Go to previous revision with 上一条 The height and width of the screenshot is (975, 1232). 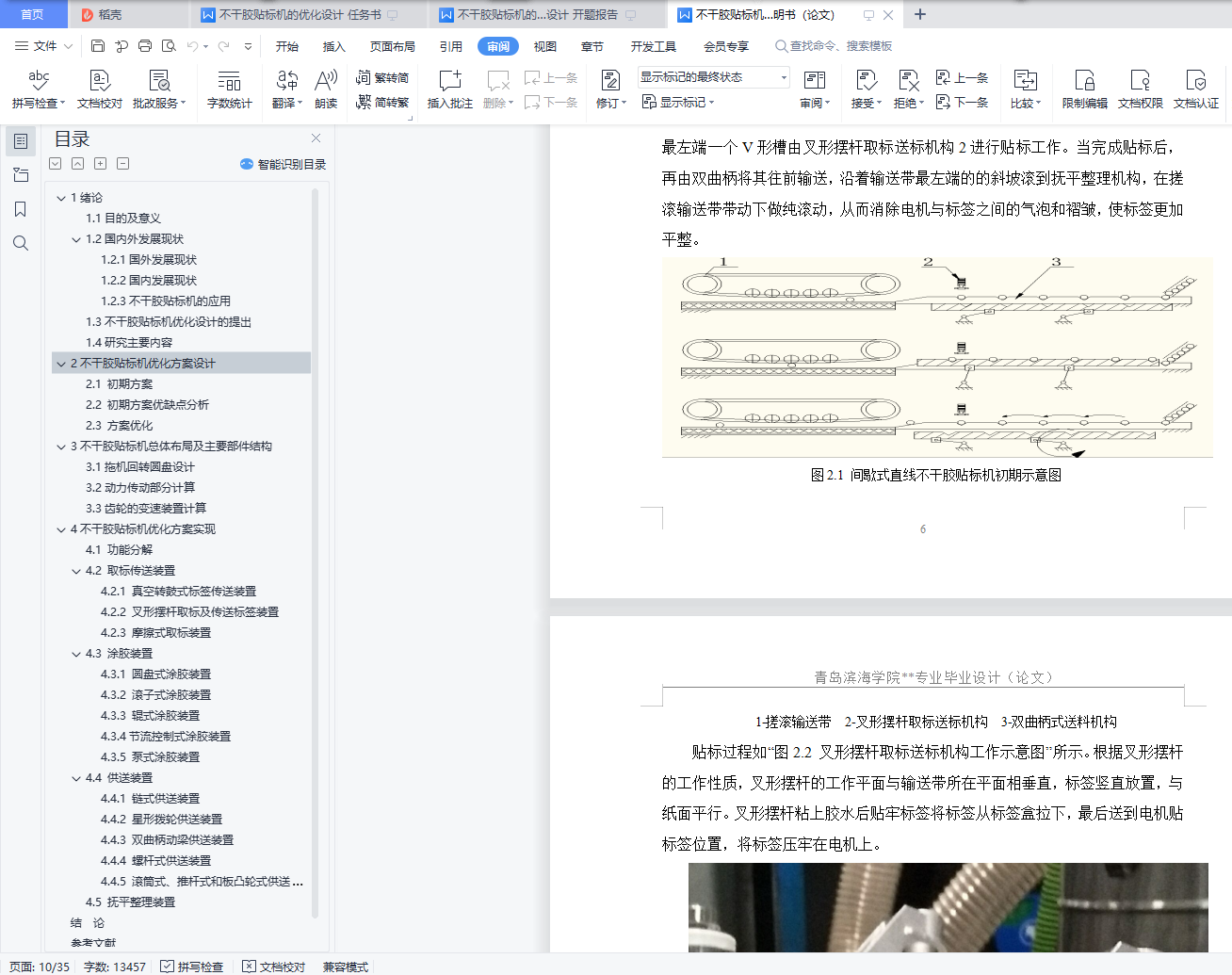963,77
